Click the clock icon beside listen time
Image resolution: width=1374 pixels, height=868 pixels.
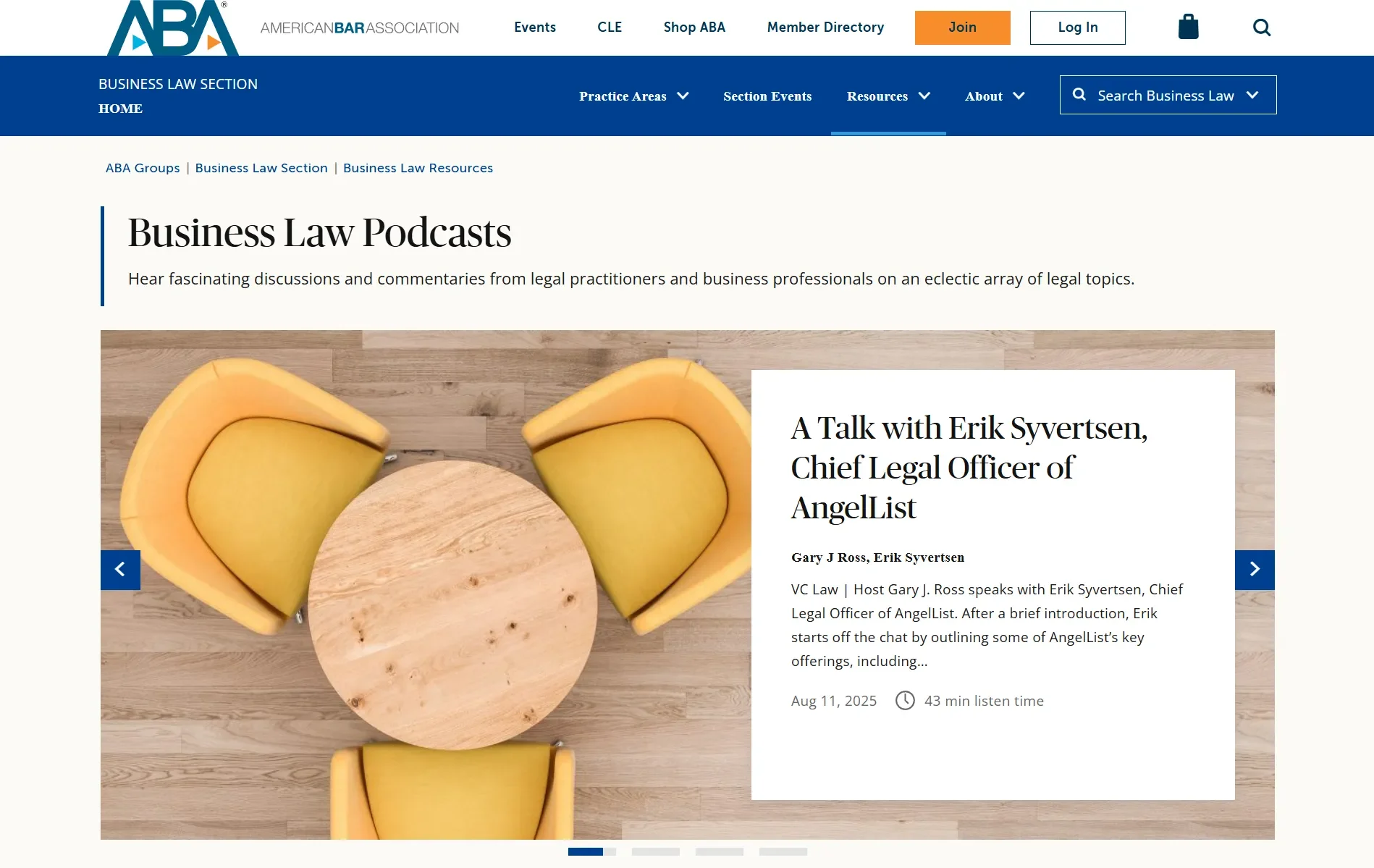(x=905, y=701)
